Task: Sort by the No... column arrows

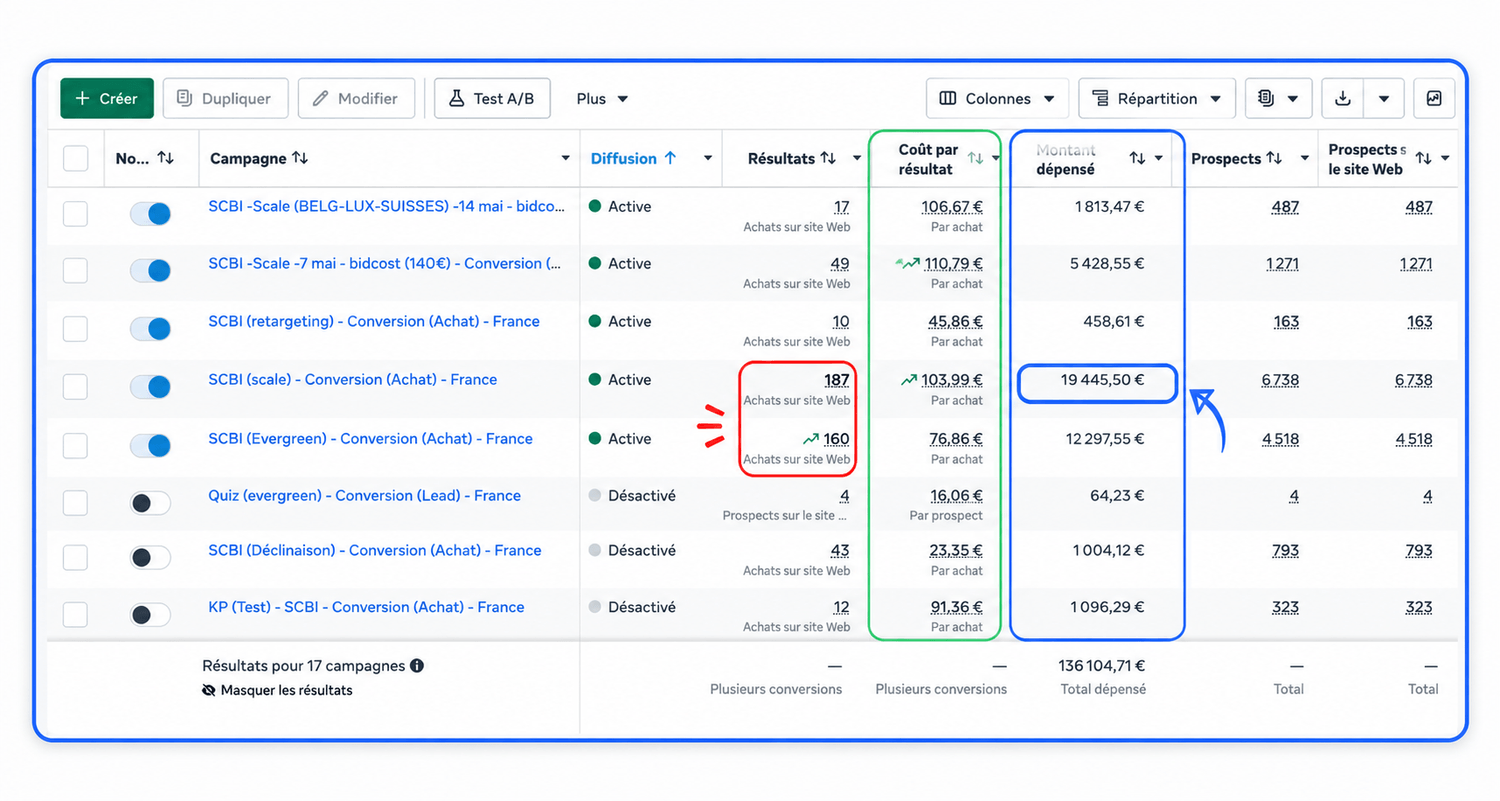Action: [166, 158]
